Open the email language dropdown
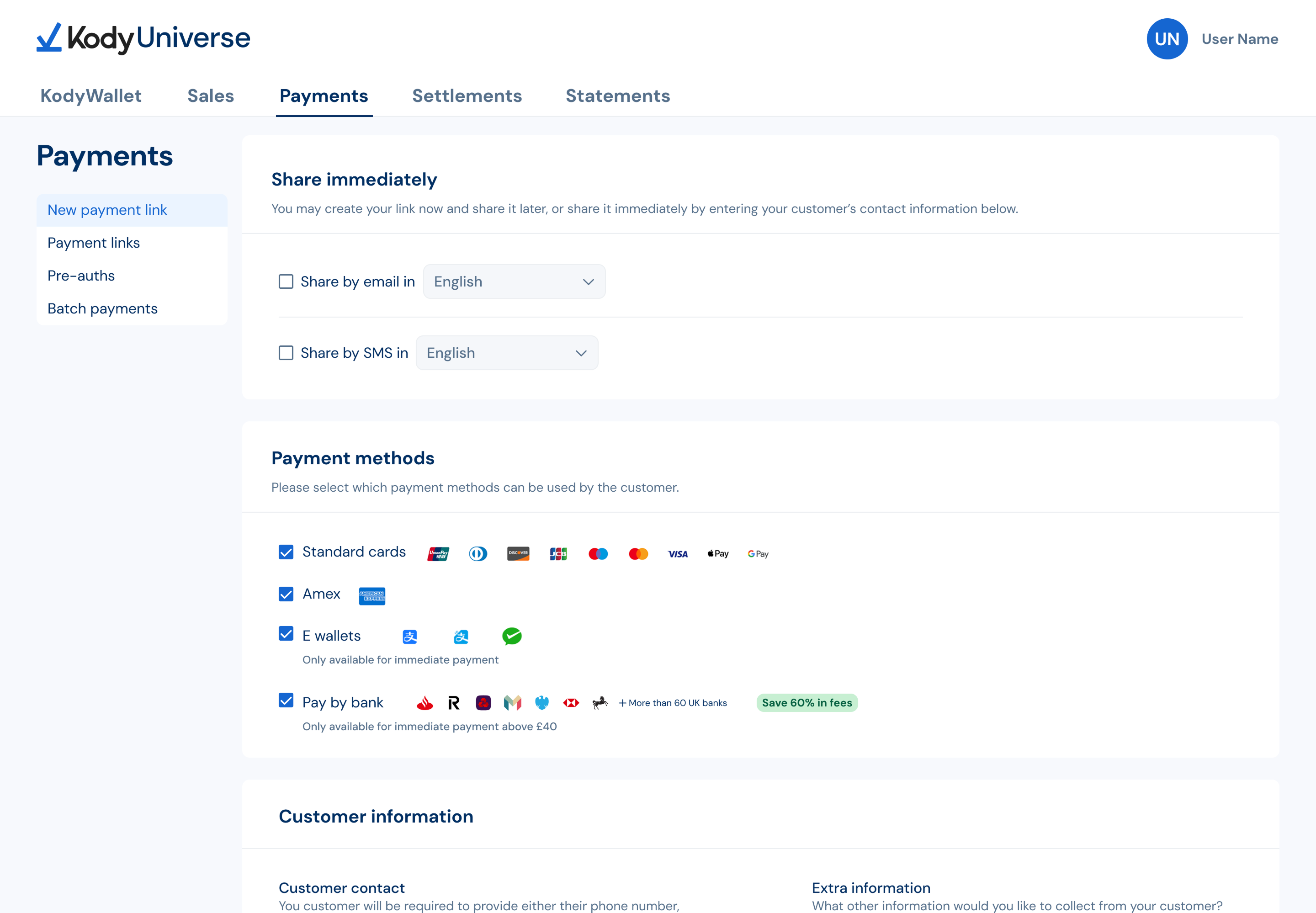 click(514, 282)
